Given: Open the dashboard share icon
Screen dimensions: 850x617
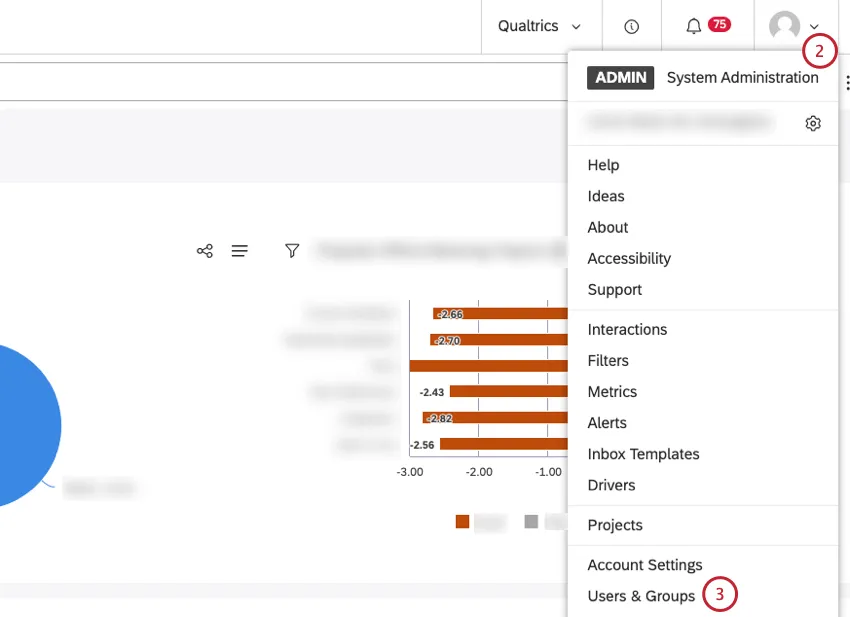Looking at the screenshot, I should pyautogui.click(x=204, y=251).
